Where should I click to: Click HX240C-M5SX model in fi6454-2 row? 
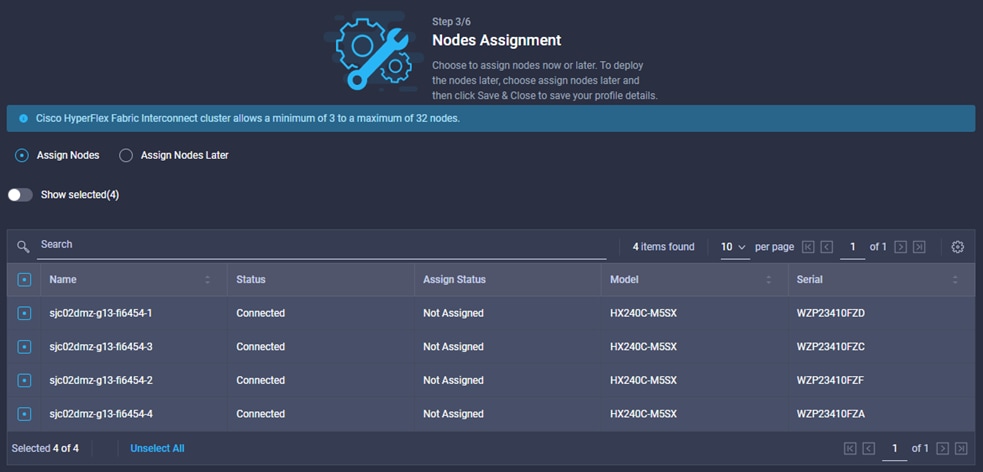click(x=643, y=380)
